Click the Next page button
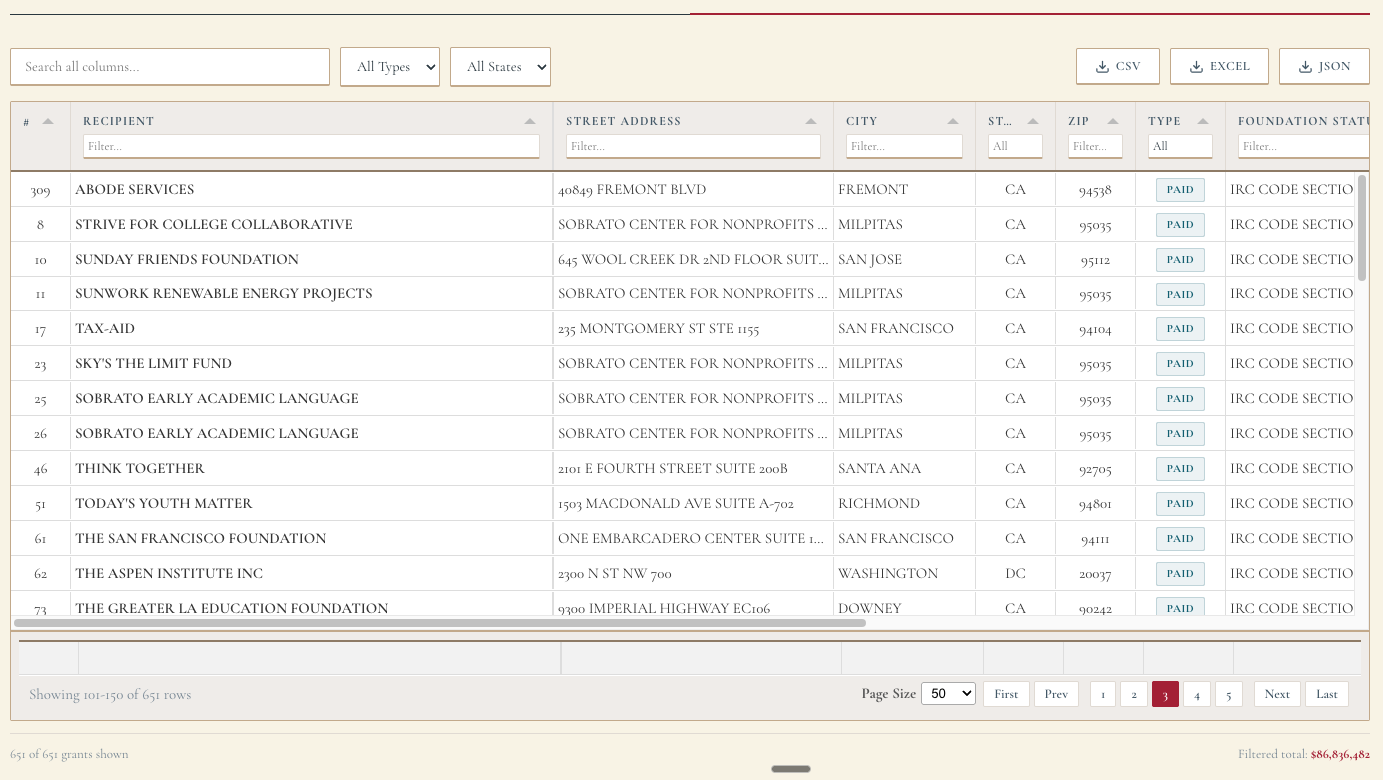The width and height of the screenshot is (1383, 780). (x=1277, y=694)
